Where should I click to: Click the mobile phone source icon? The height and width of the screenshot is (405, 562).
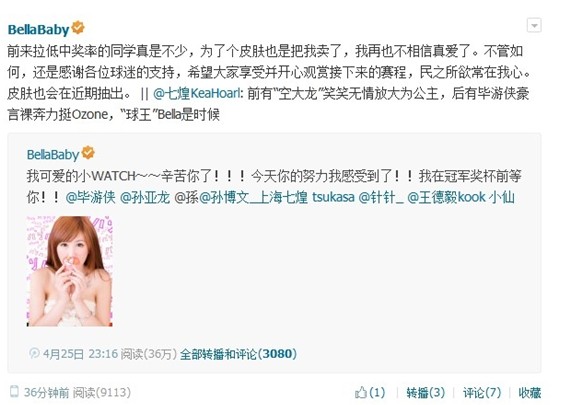coord(14,392)
